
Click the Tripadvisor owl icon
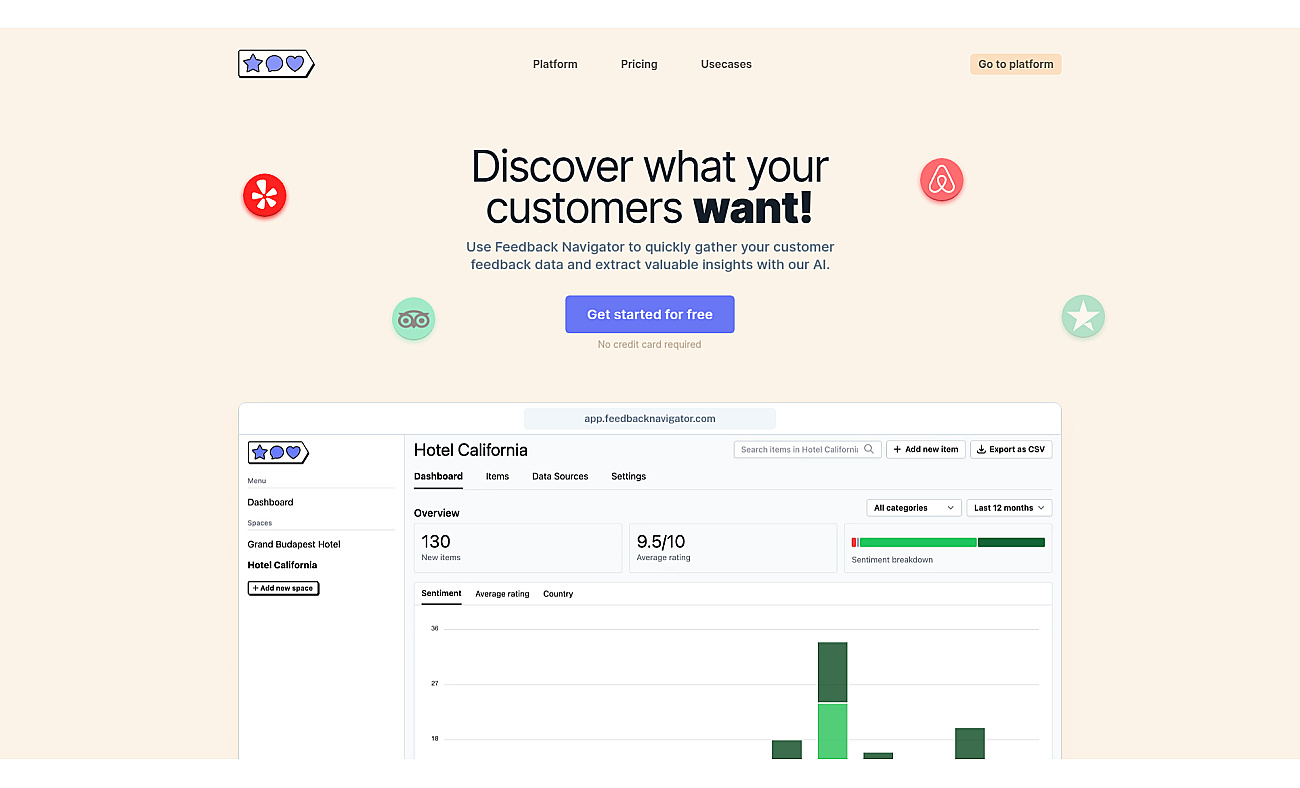(x=413, y=319)
